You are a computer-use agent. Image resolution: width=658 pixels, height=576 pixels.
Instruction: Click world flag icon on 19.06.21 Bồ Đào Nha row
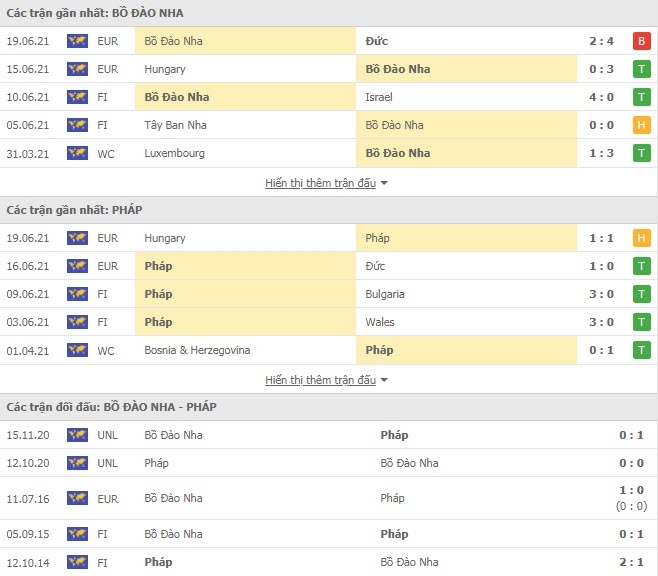(x=77, y=41)
